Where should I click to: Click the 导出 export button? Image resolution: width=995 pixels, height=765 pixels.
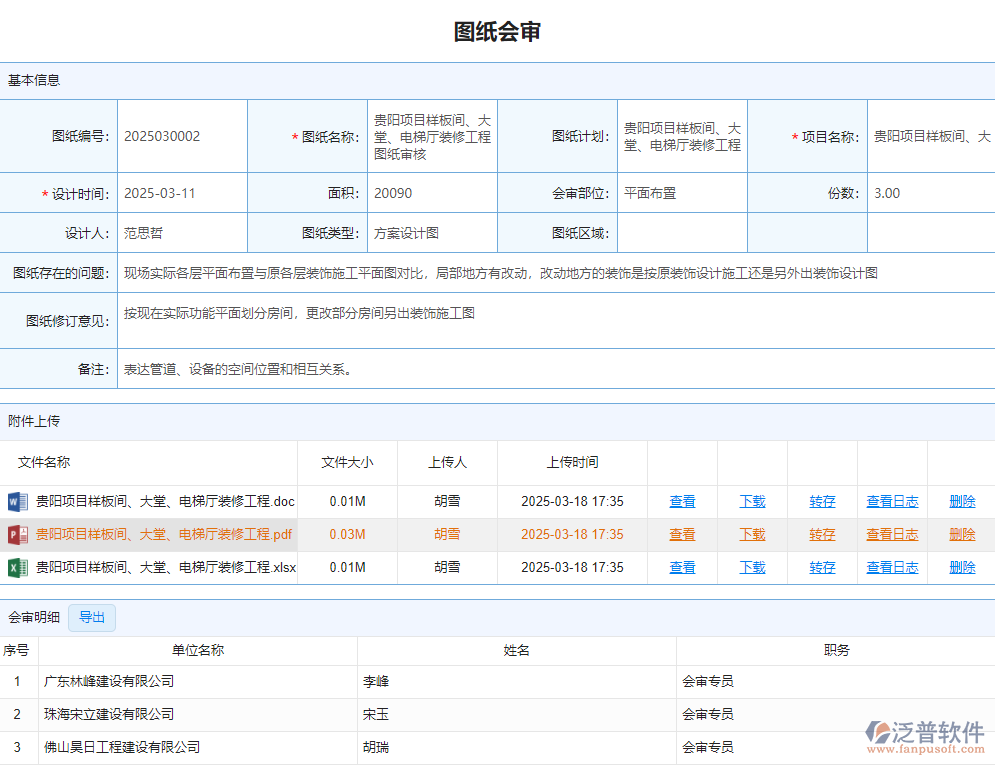(92, 617)
